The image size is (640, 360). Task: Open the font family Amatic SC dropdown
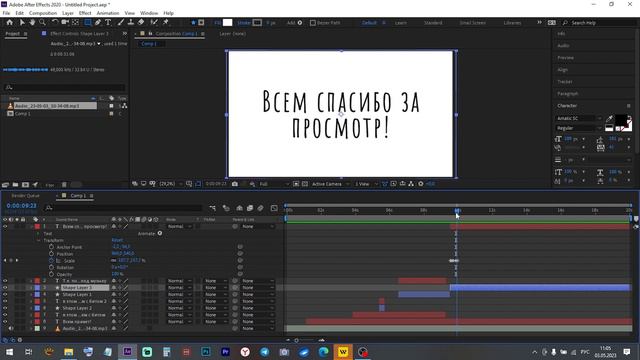579,118
